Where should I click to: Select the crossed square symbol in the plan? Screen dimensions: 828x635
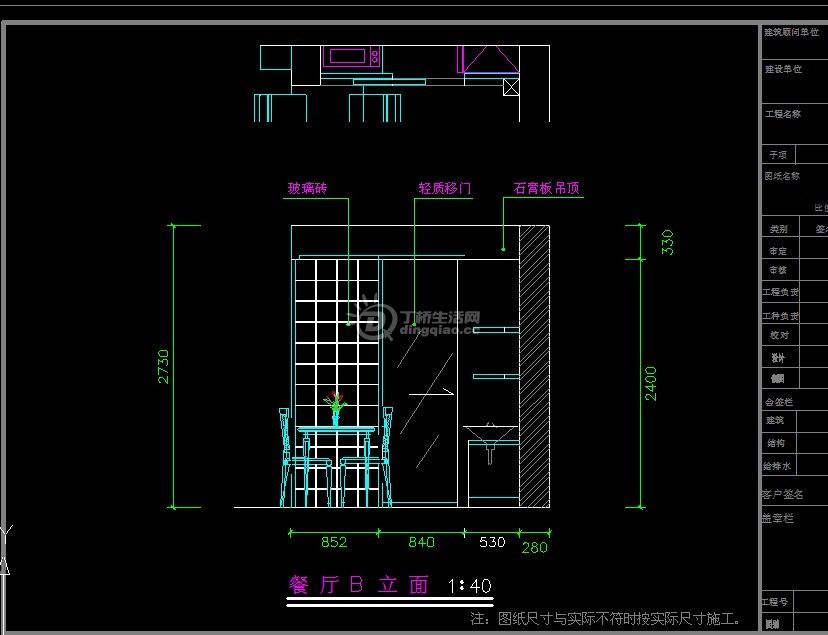(511, 87)
